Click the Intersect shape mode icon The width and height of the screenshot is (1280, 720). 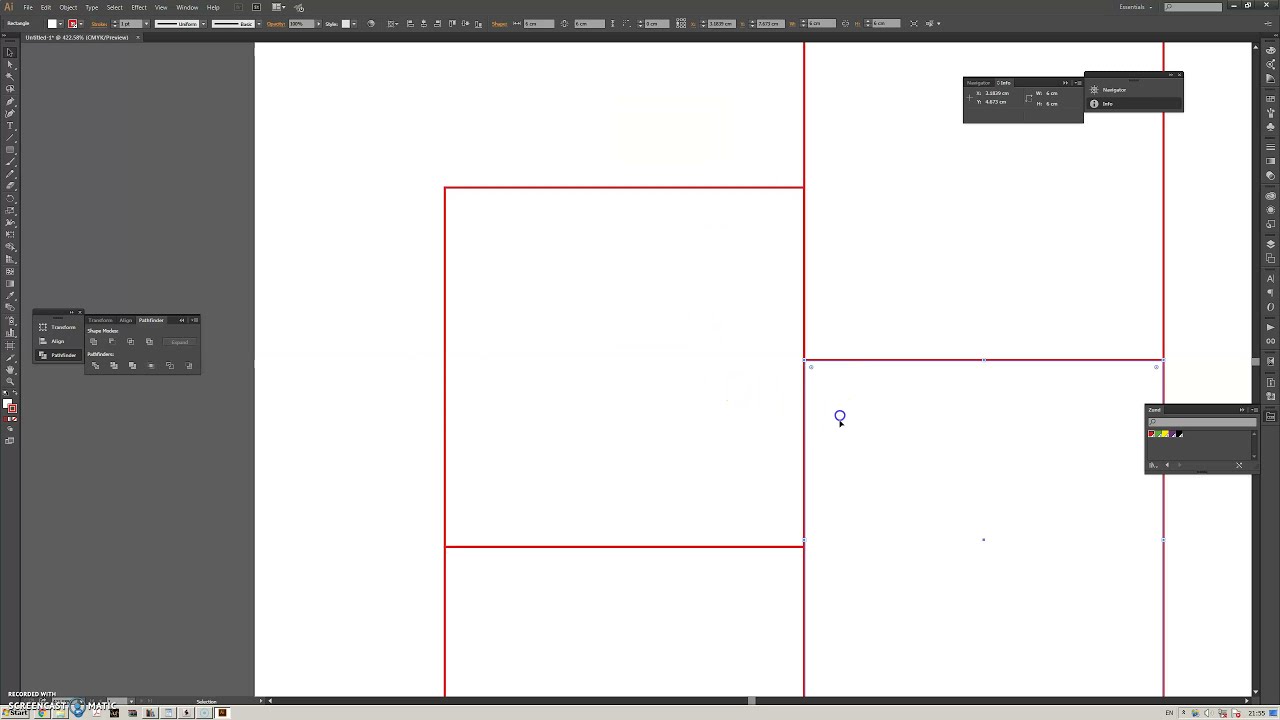130,342
